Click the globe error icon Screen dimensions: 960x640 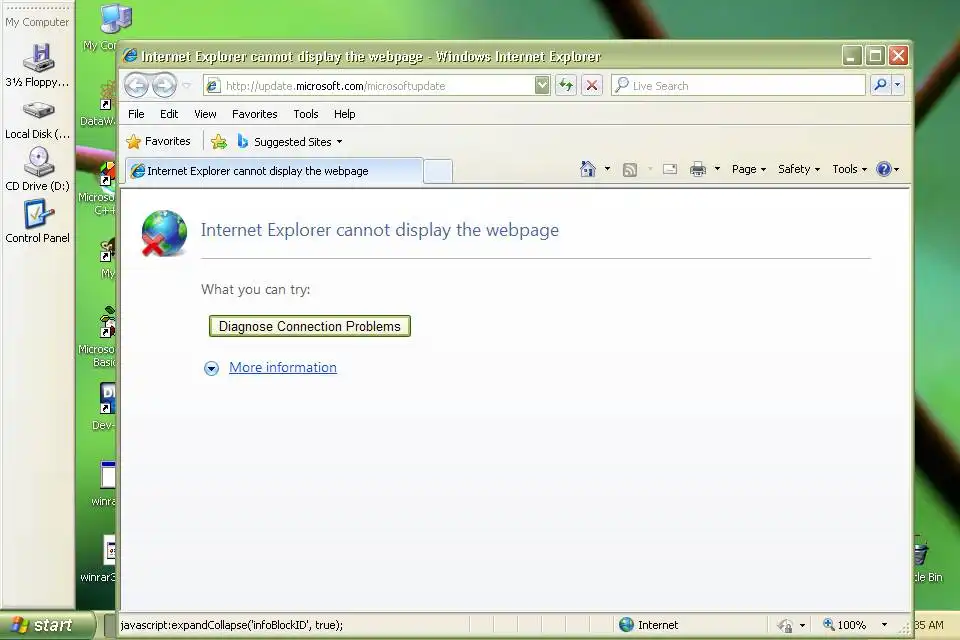click(163, 233)
